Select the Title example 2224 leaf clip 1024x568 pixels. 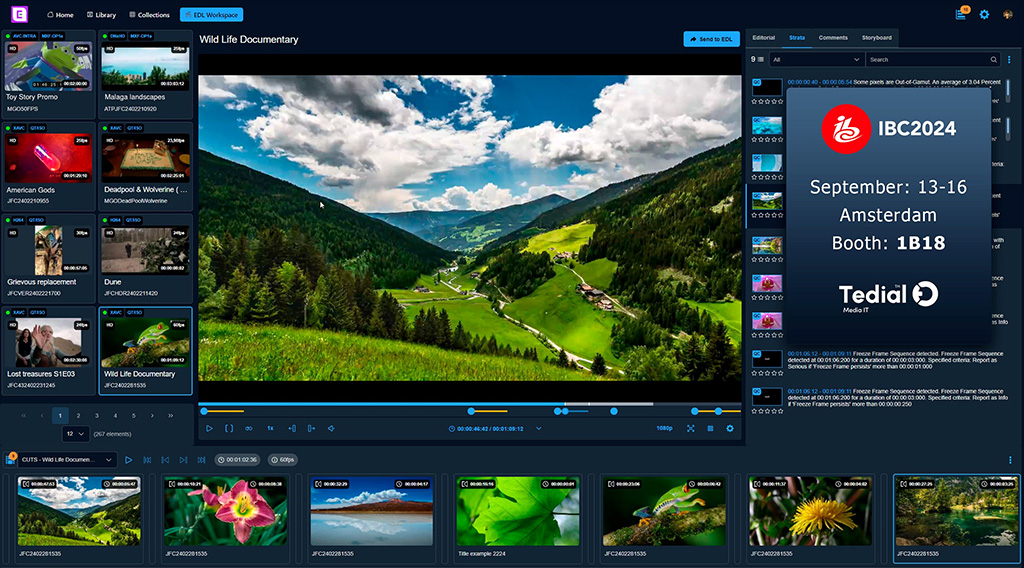click(x=518, y=511)
